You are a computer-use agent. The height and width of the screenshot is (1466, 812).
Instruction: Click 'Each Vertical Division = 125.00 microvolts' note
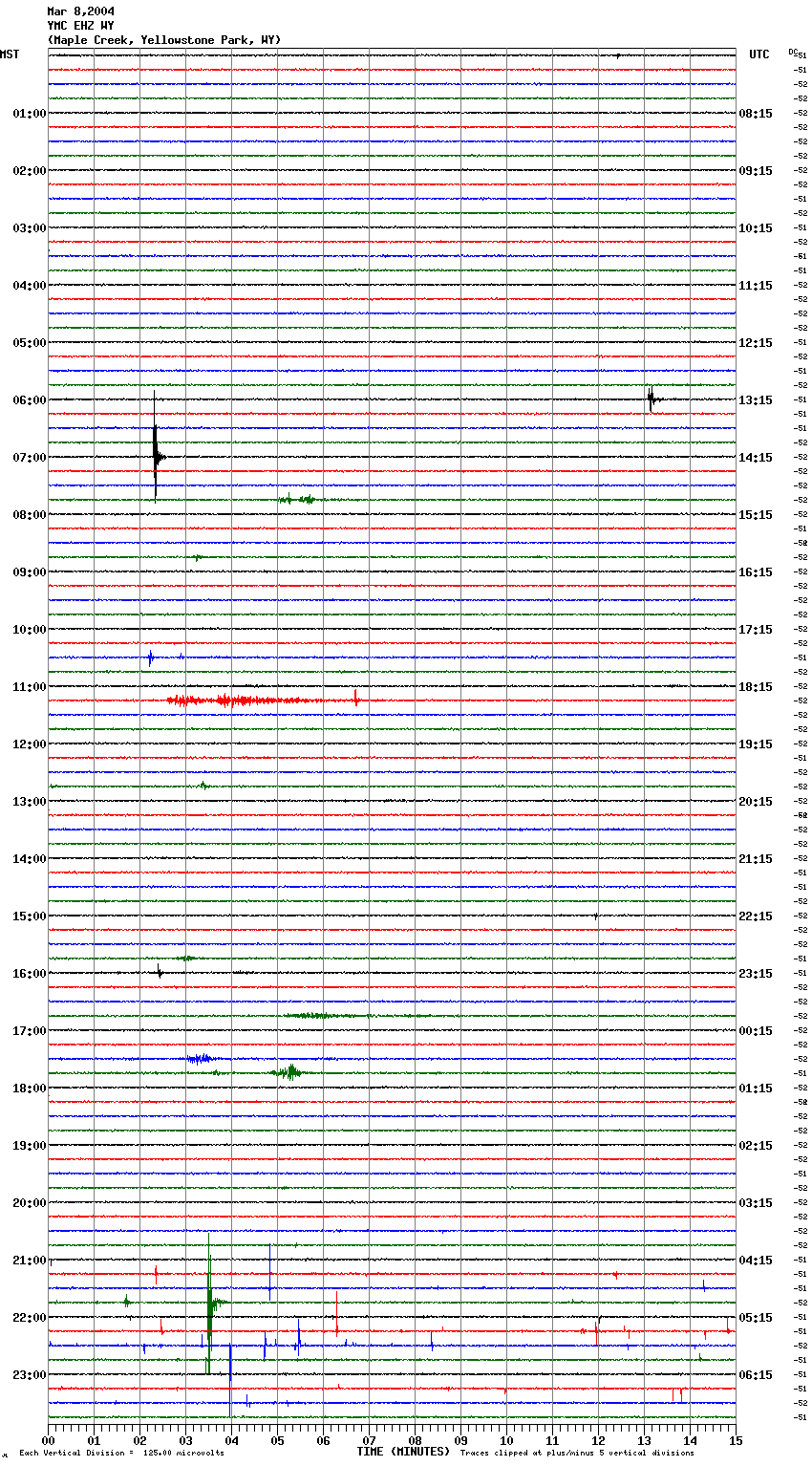121,1454
